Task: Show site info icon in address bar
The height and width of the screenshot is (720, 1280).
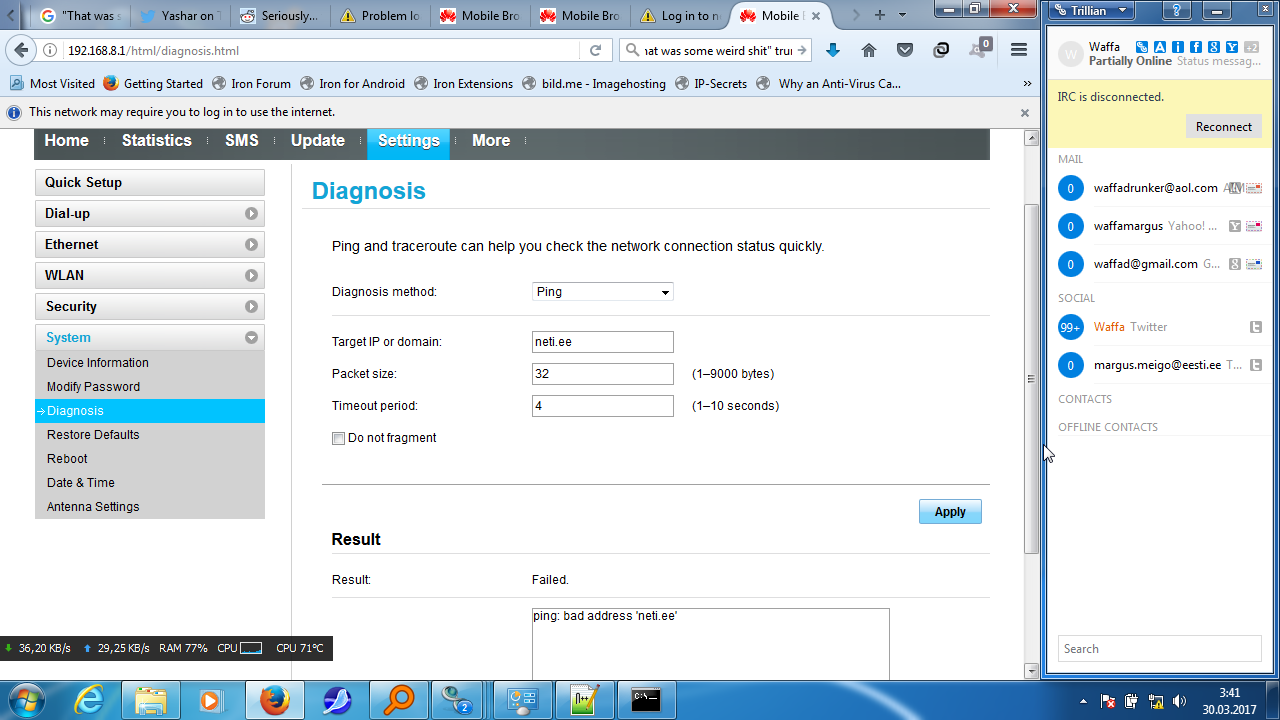Action: 50,50
